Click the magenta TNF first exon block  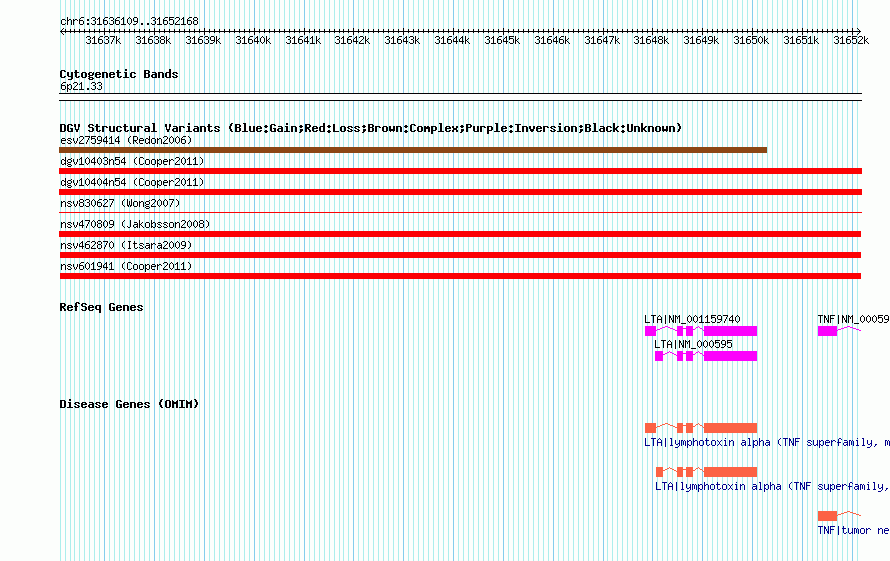click(827, 331)
